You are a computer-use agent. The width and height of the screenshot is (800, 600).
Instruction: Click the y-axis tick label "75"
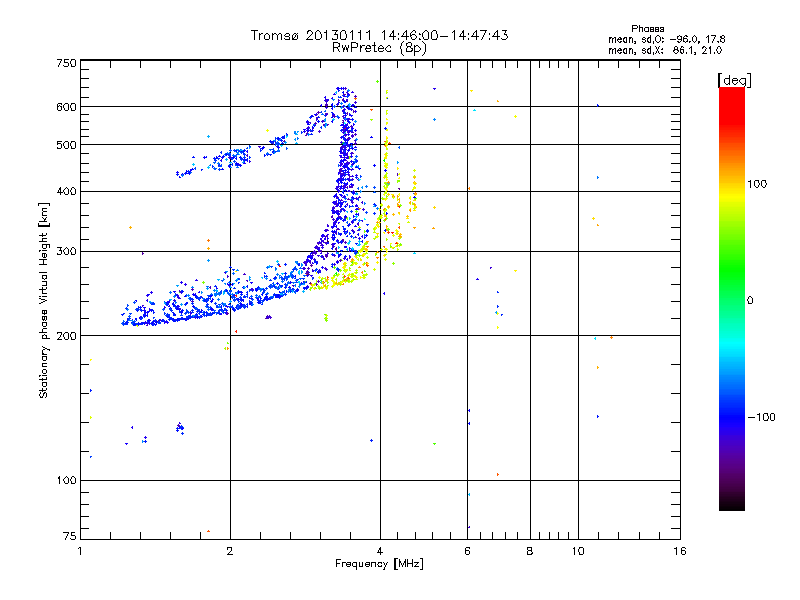tap(70, 536)
